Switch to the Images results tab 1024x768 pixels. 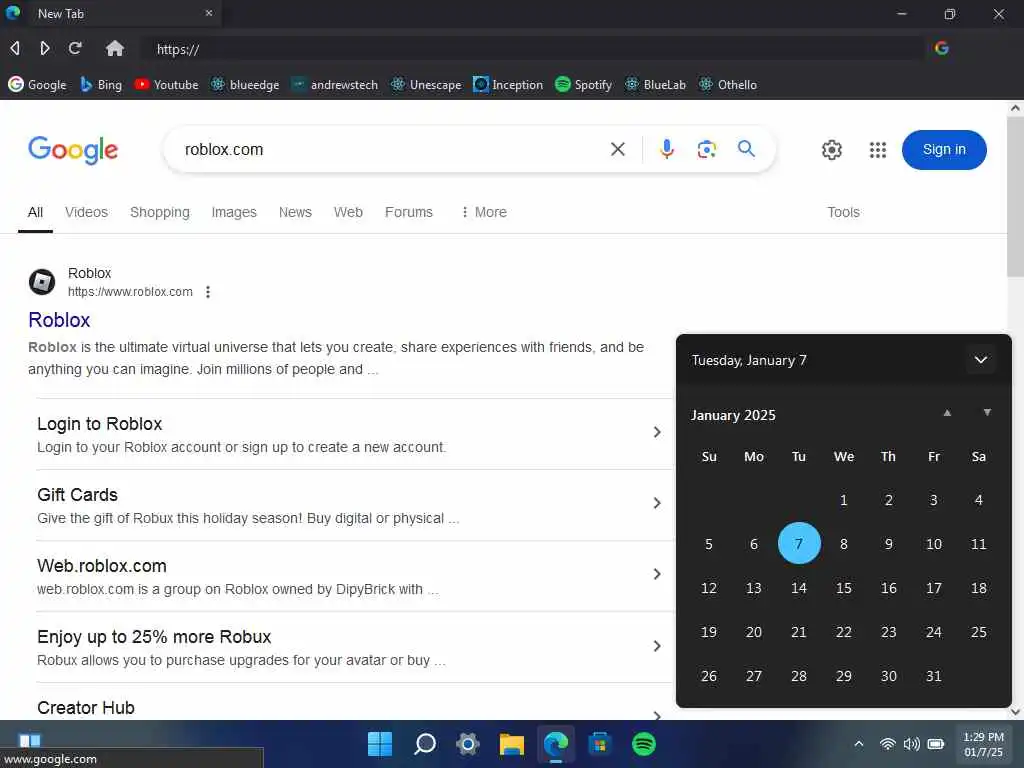coord(234,212)
